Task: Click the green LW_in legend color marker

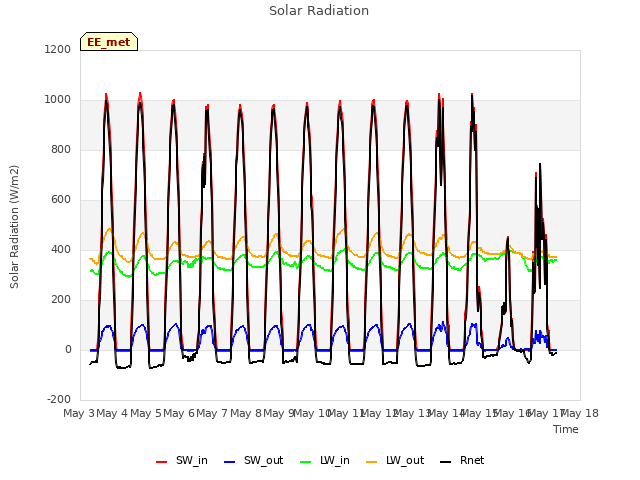Action: (306, 462)
